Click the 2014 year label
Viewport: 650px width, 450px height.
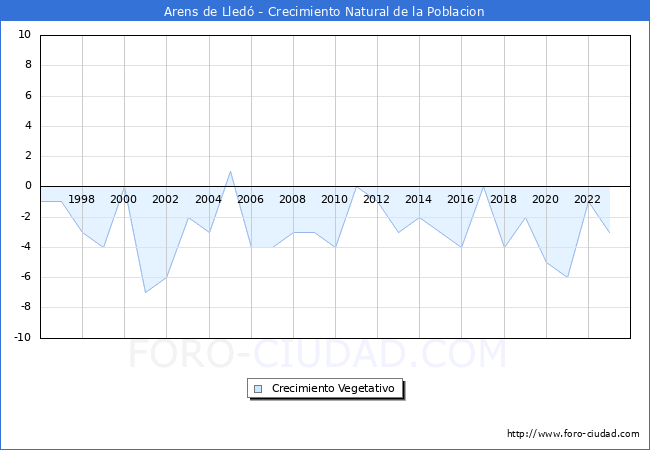click(418, 199)
